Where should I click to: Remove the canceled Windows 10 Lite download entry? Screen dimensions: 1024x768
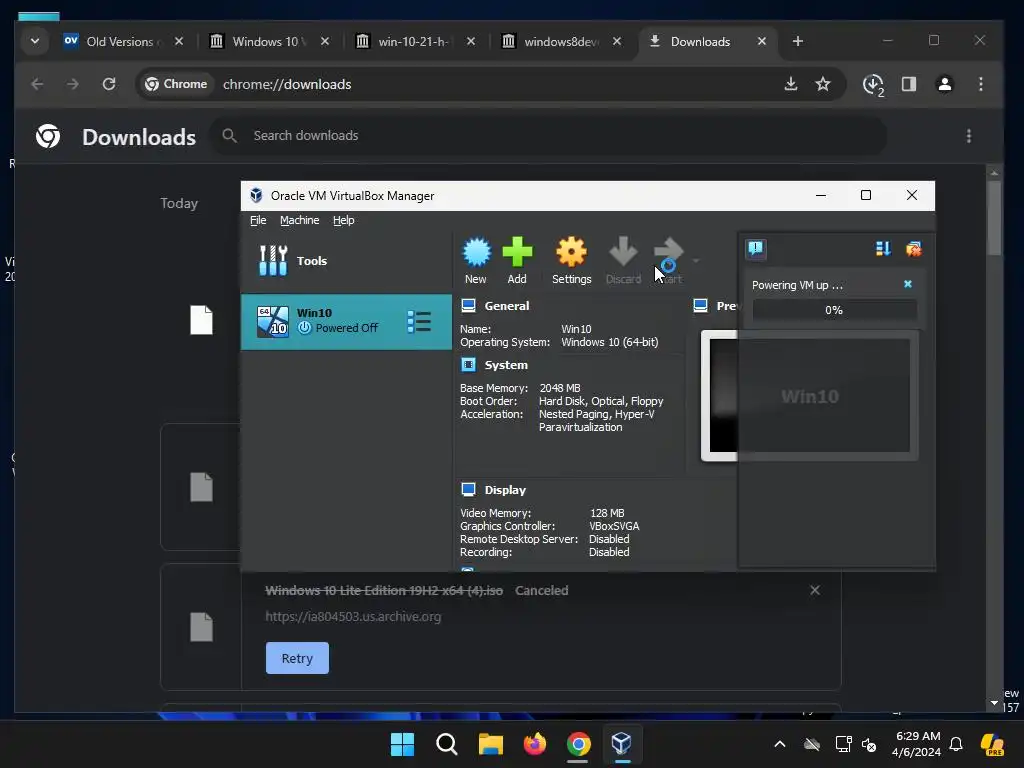pos(815,590)
